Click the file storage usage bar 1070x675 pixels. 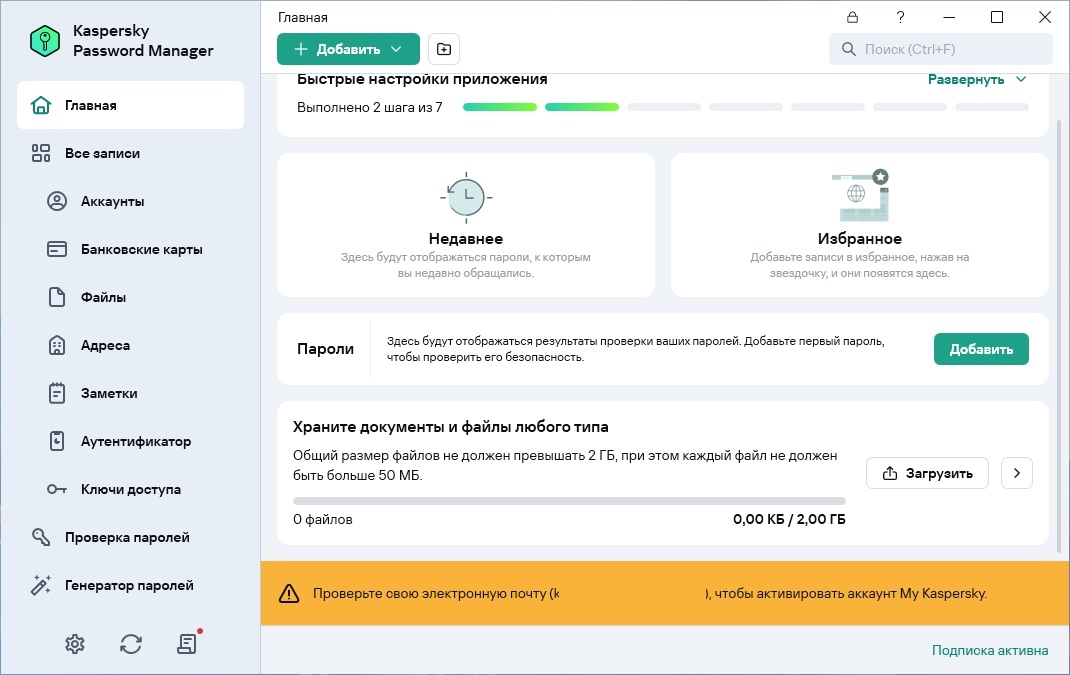(569, 501)
